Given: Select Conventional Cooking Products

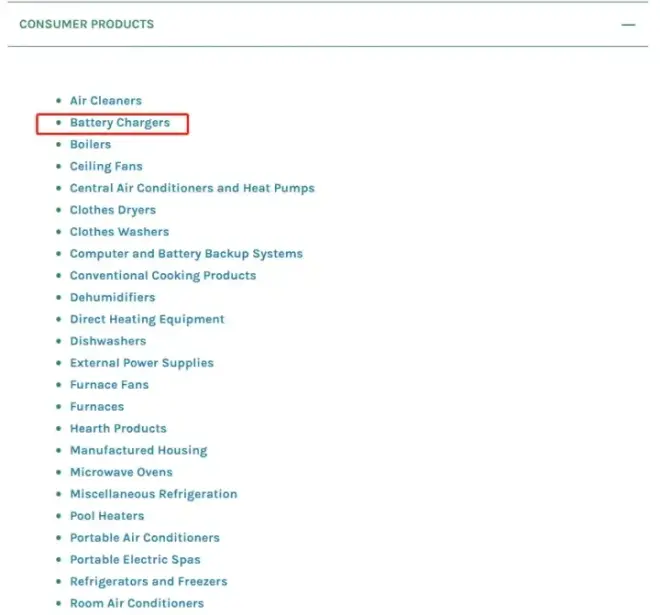Looking at the screenshot, I should 162,276.
